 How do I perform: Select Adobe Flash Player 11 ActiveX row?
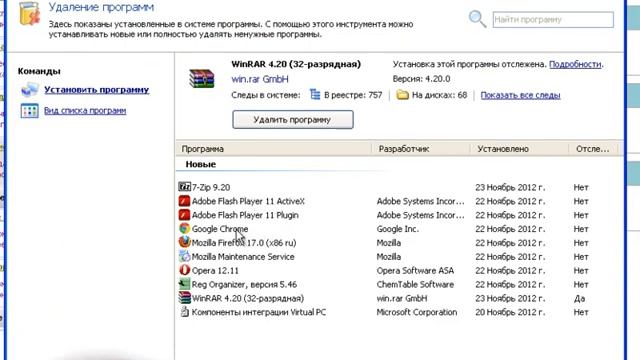pos(399,201)
